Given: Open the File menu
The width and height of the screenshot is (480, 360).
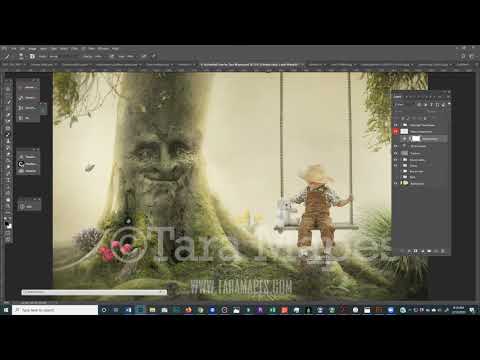Looking at the screenshot, I should point(13,48).
